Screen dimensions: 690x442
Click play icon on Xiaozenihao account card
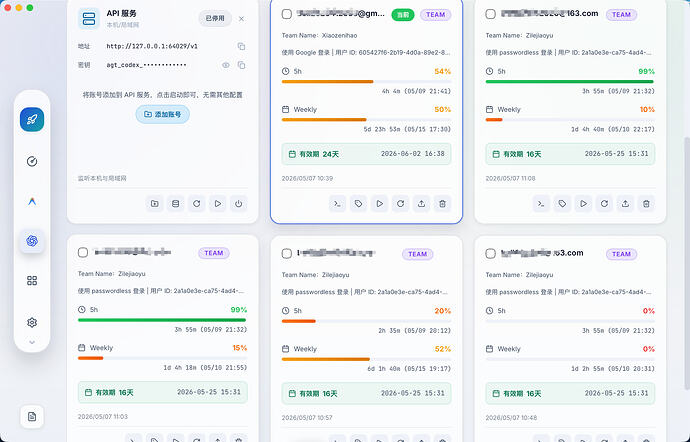click(x=379, y=204)
